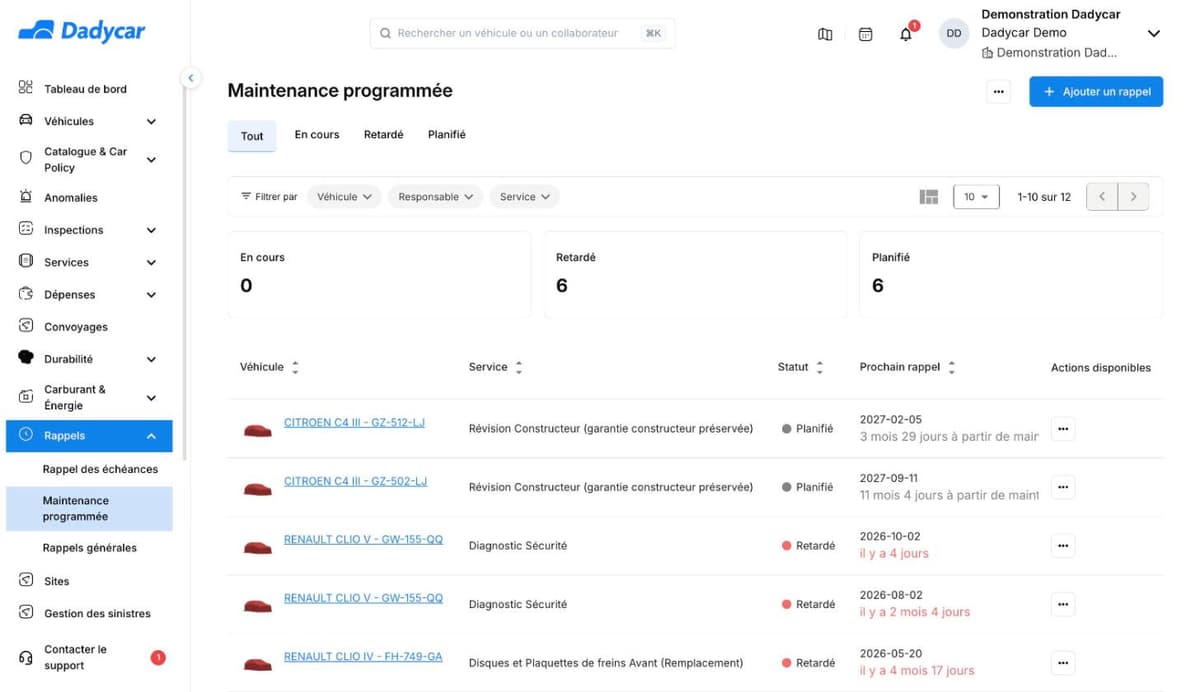Open the map view icon in header
The height and width of the screenshot is (692, 1200).
tap(825, 34)
